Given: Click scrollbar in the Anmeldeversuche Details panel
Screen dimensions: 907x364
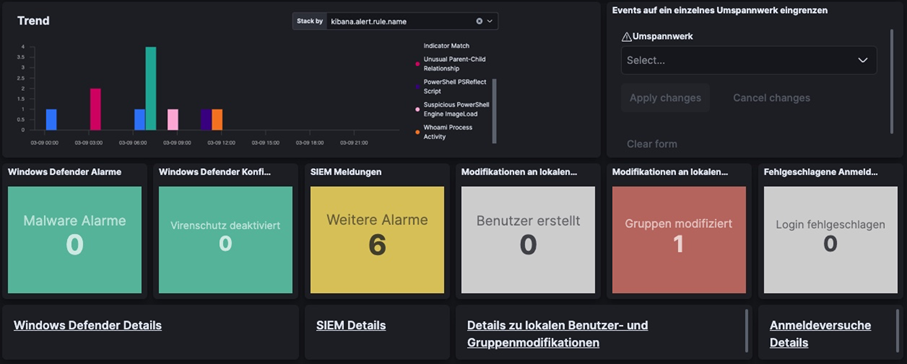Looking at the screenshot, I should 898,330.
